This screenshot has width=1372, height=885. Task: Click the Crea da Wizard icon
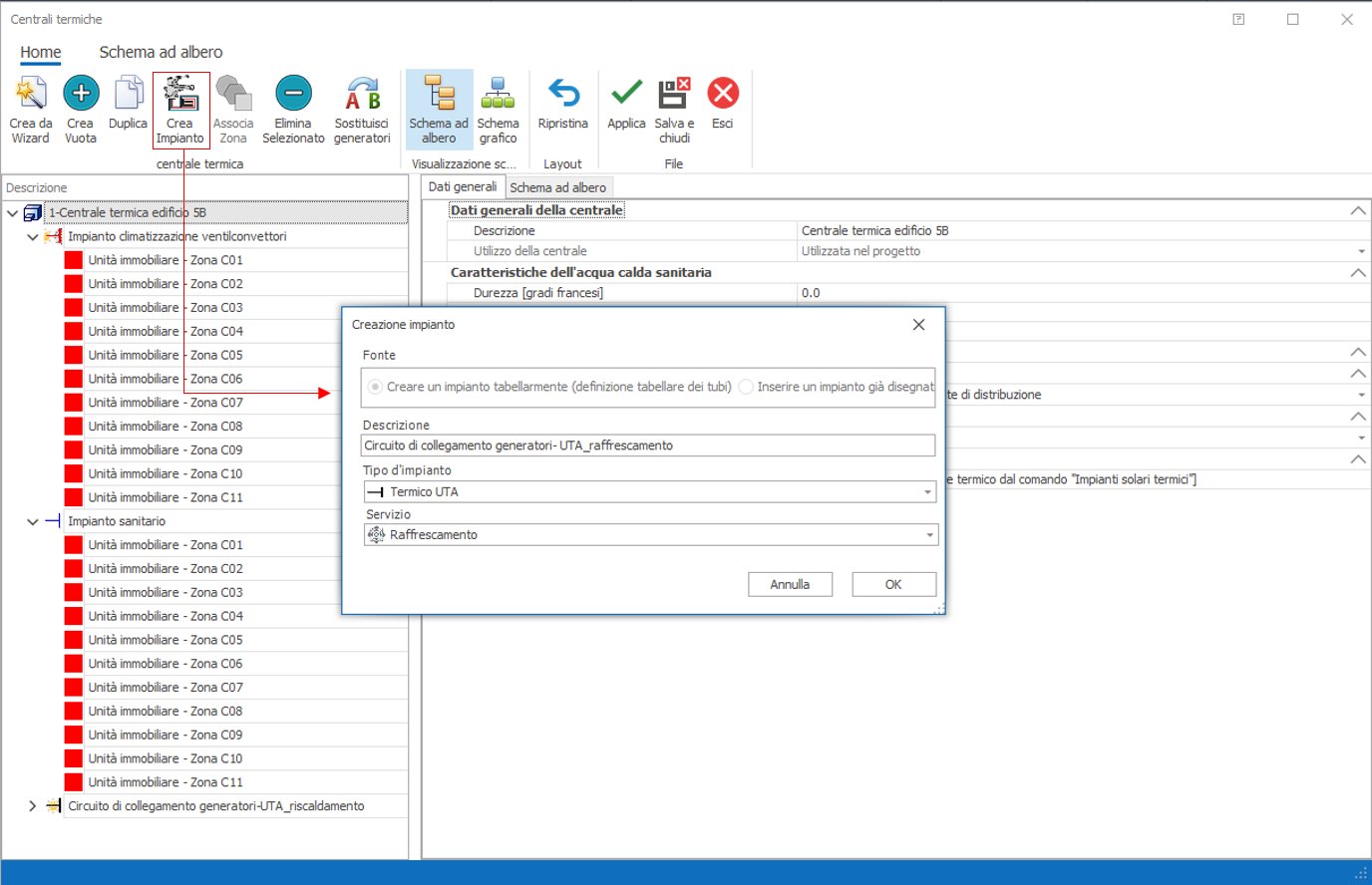(31, 95)
